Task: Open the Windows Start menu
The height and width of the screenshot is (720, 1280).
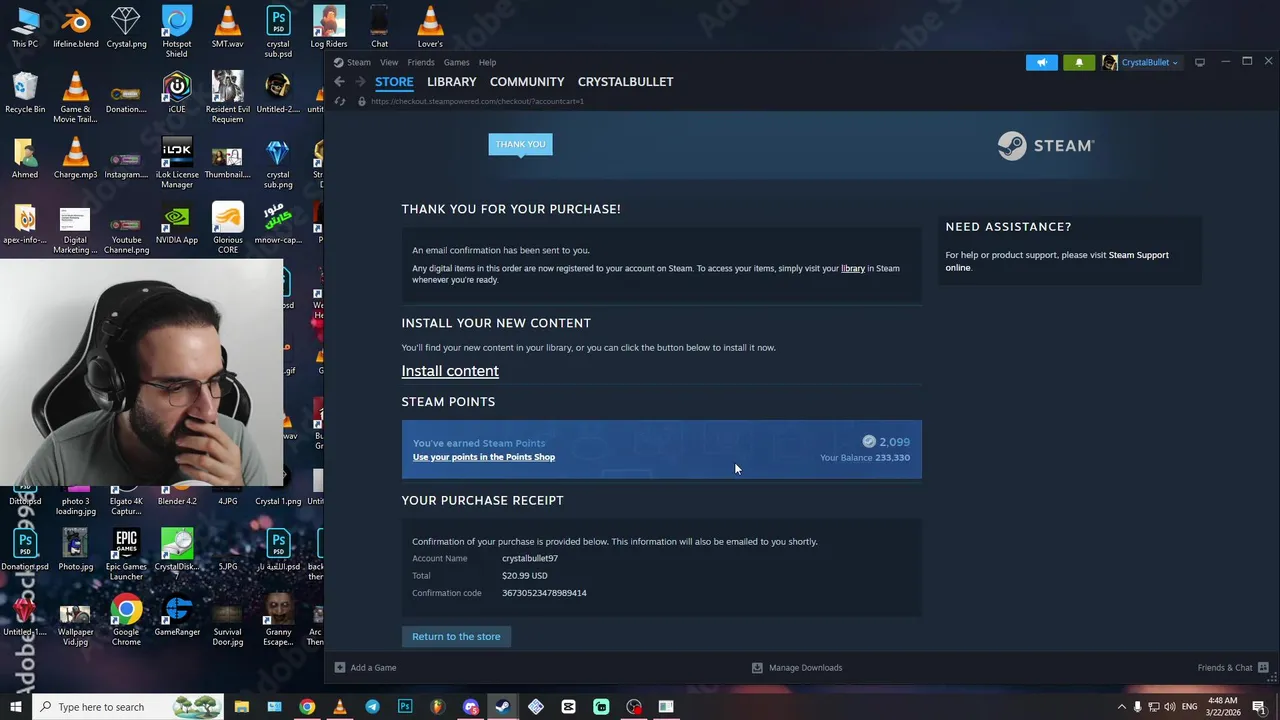Action: [x=16, y=707]
